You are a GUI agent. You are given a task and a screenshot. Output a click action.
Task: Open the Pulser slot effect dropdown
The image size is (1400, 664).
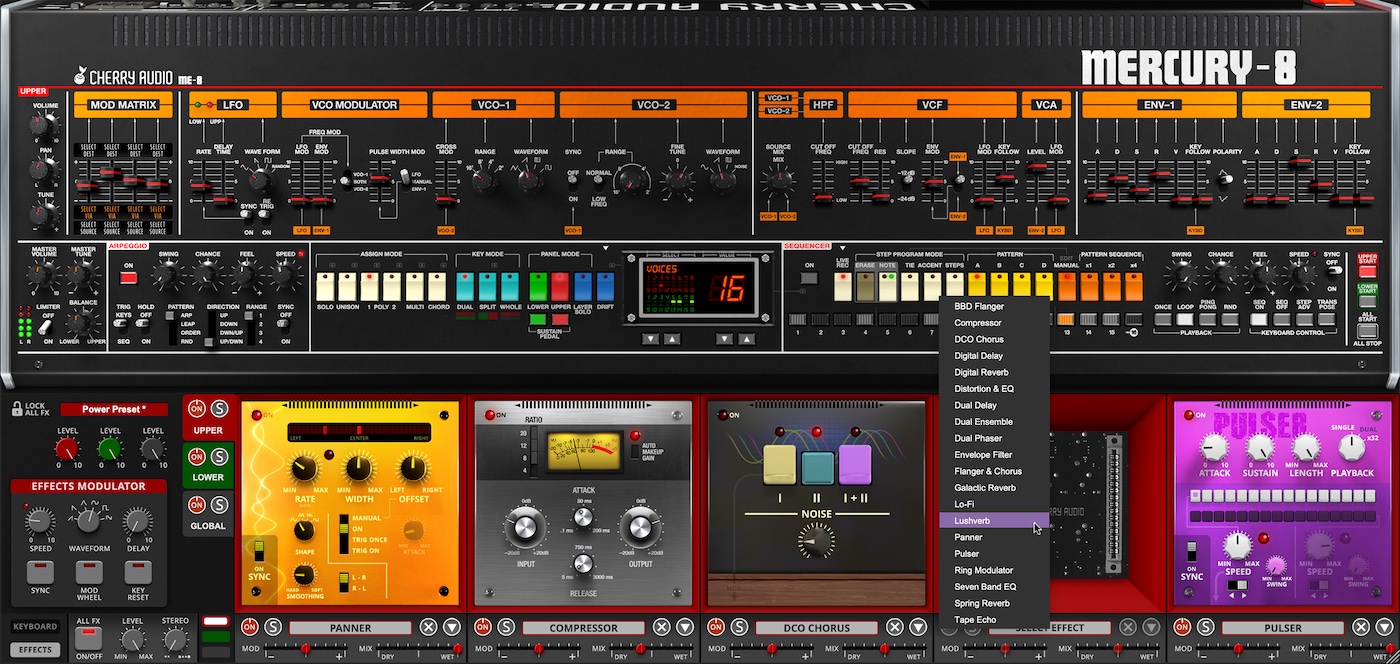1383,627
